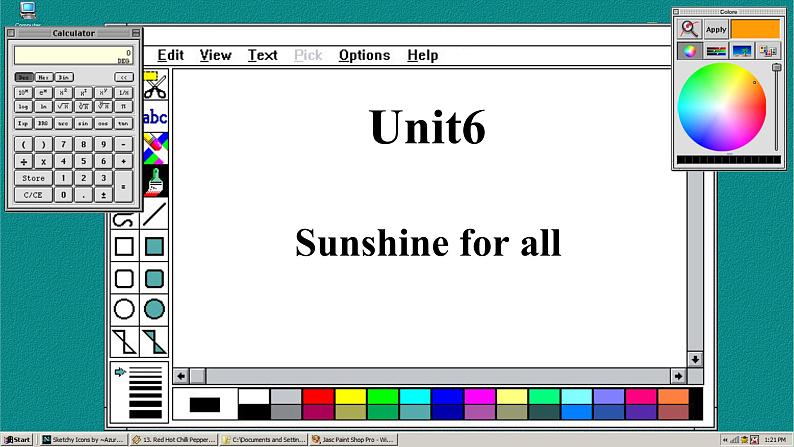Open the Text menu
Screen dimensions: 794x447
click(263, 55)
